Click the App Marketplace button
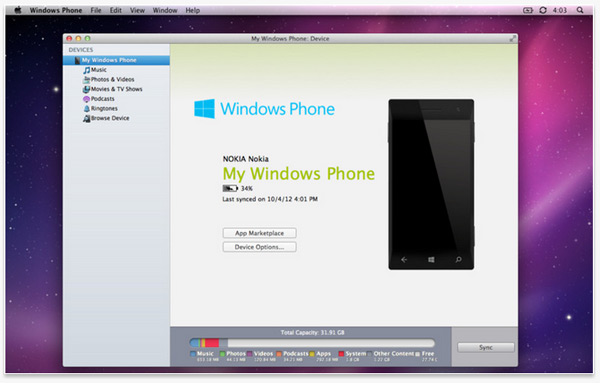Viewport: 600px width, 383px height. pyautogui.click(x=259, y=233)
